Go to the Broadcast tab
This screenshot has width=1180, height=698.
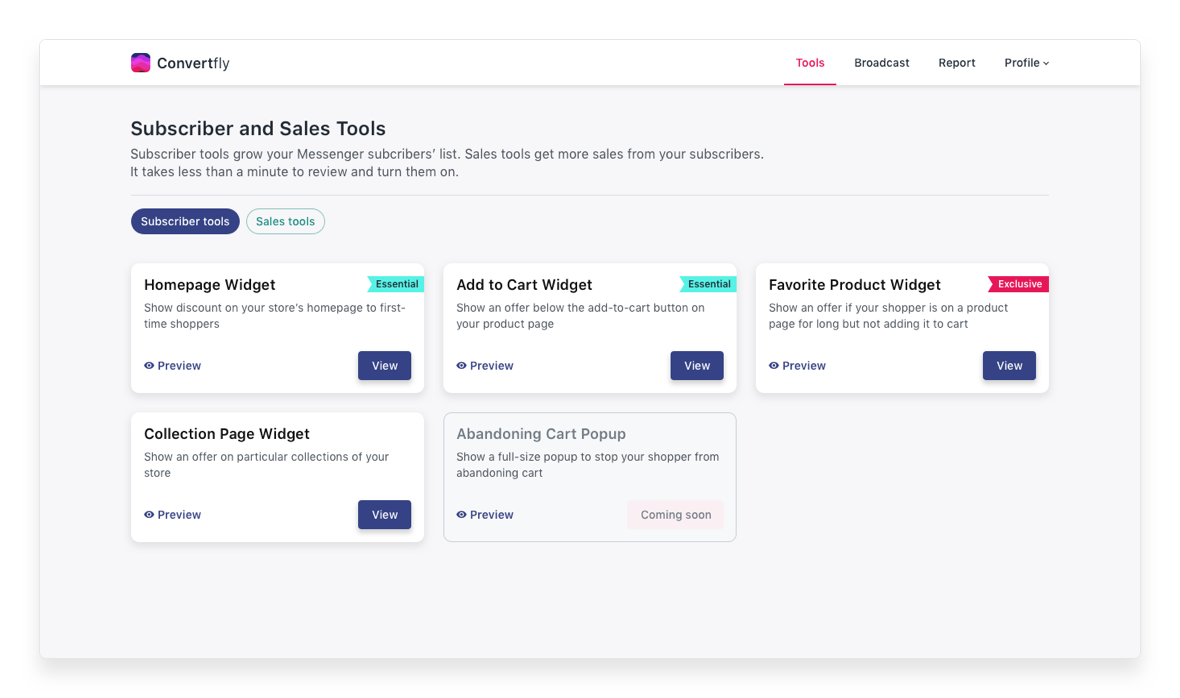(881, 62)
